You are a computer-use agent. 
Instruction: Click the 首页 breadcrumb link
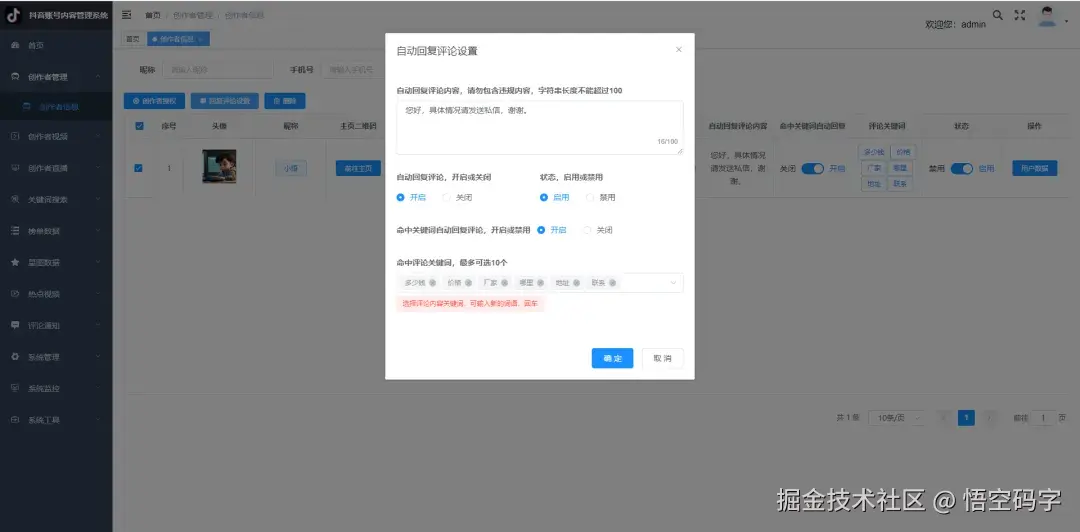[x=153, y=15]
